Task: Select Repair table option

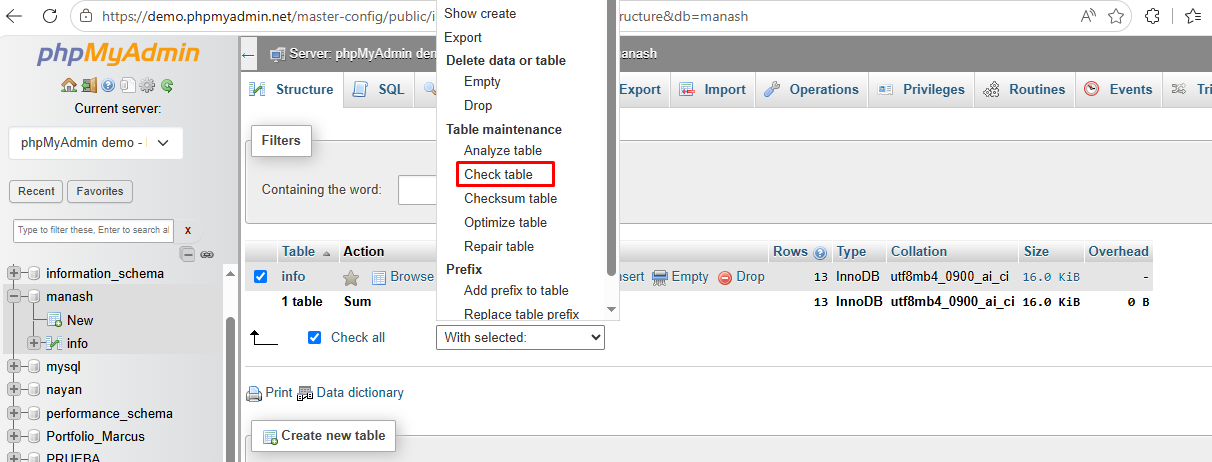Action: [x=499, y=246]
